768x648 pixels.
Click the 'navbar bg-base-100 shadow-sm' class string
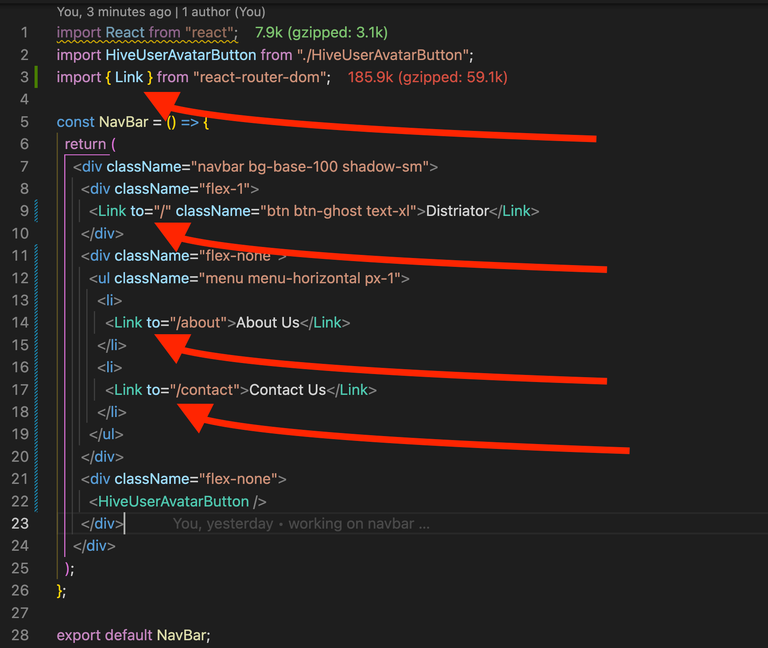(310, 167)
